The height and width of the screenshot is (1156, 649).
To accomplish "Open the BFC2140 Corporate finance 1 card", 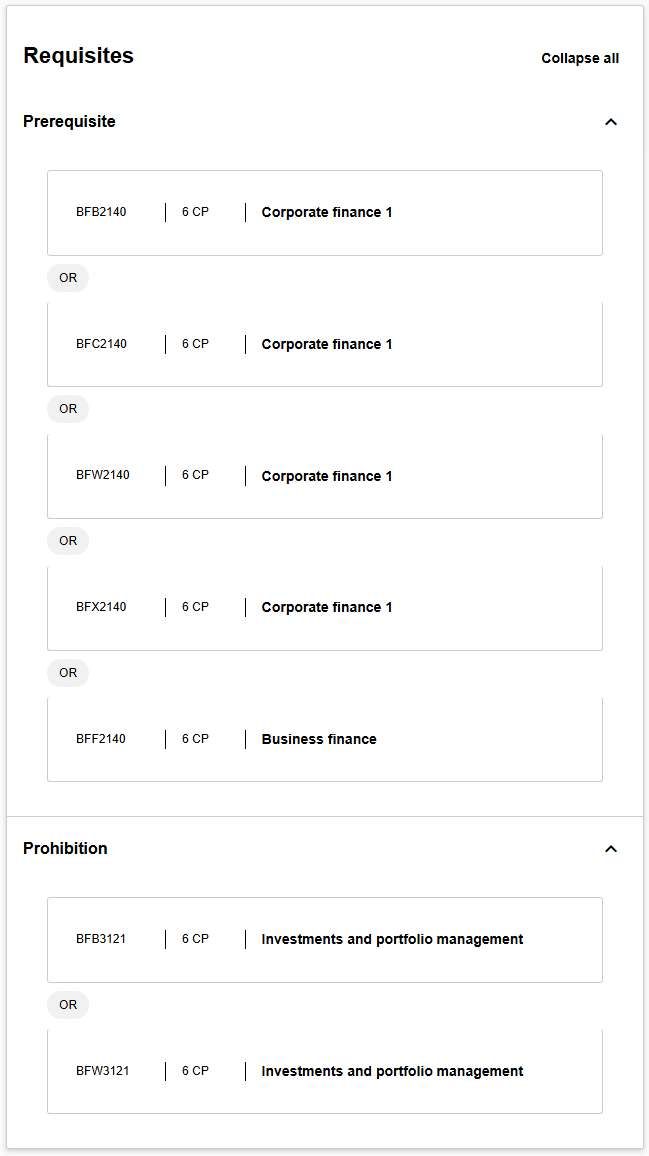I will point(325,344).
